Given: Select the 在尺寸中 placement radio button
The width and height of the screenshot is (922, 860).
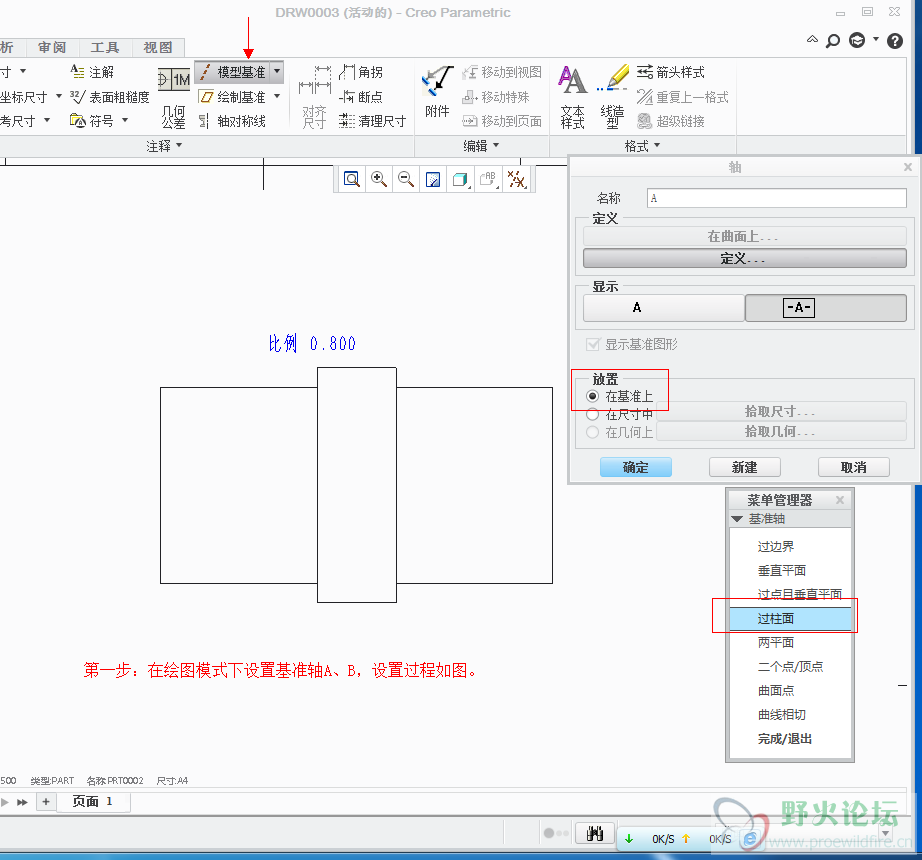Looking at the screenshot, I should [593, 414].
